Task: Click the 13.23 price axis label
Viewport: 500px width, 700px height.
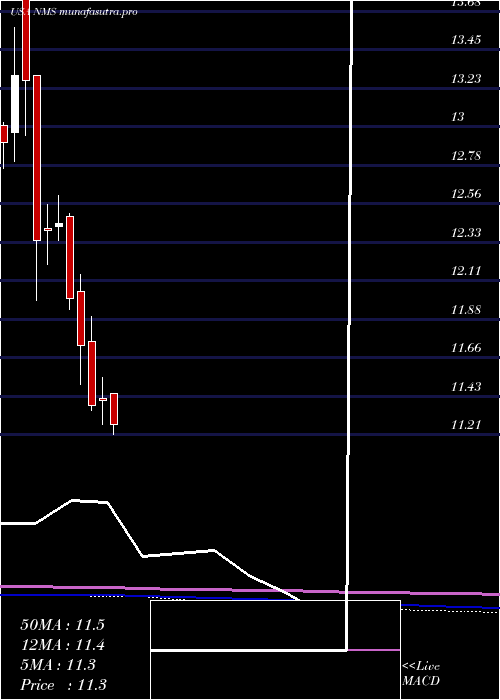Action: tap(466, 79)
